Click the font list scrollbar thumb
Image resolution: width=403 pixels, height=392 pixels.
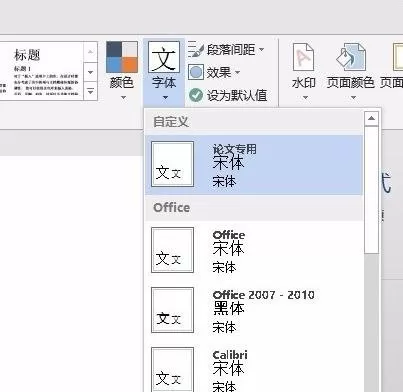(371, 190)
